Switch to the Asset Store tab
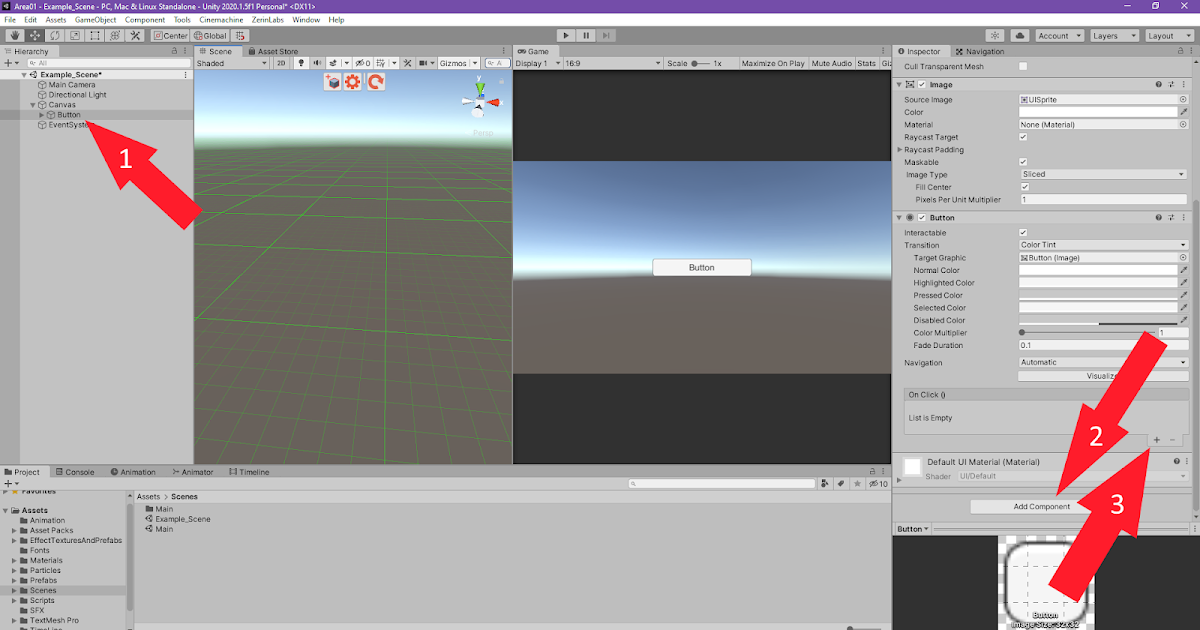The image size is (1200, 630). (x=276, y=50)
